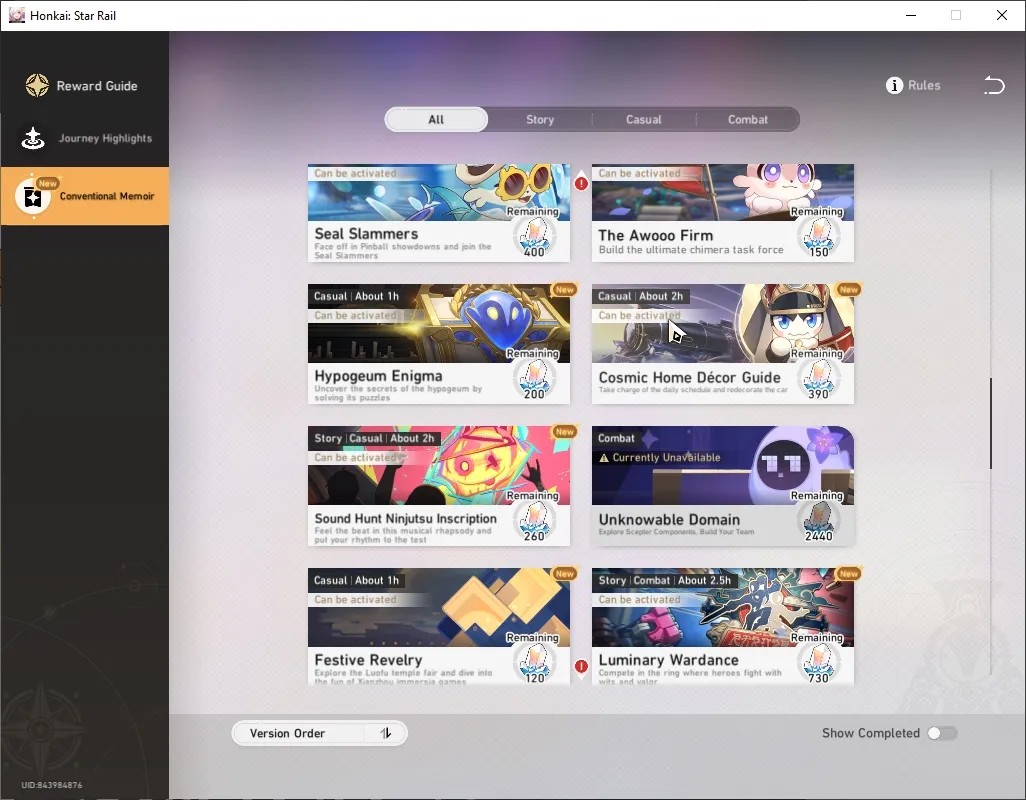Click the Luminary Wardance reward gem icon

tap(819, 663)
